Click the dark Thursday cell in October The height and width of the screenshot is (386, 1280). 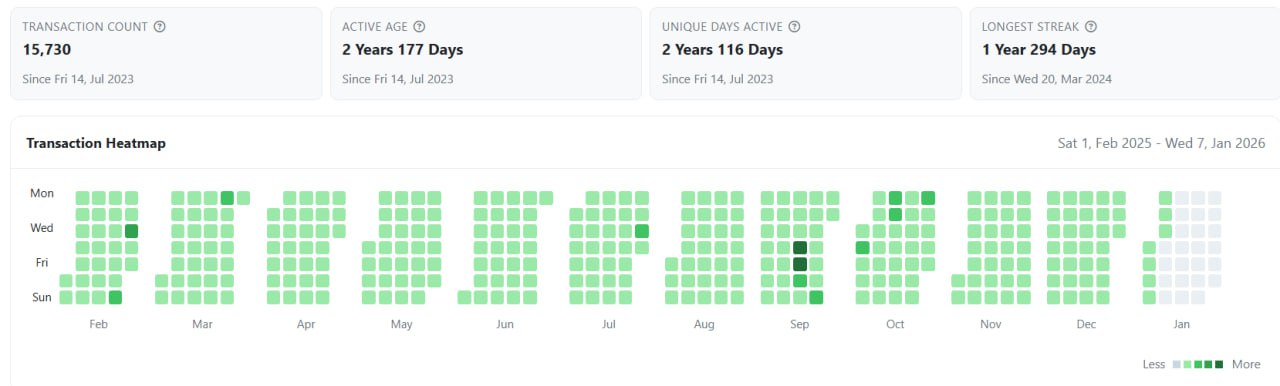click(862, 248)
